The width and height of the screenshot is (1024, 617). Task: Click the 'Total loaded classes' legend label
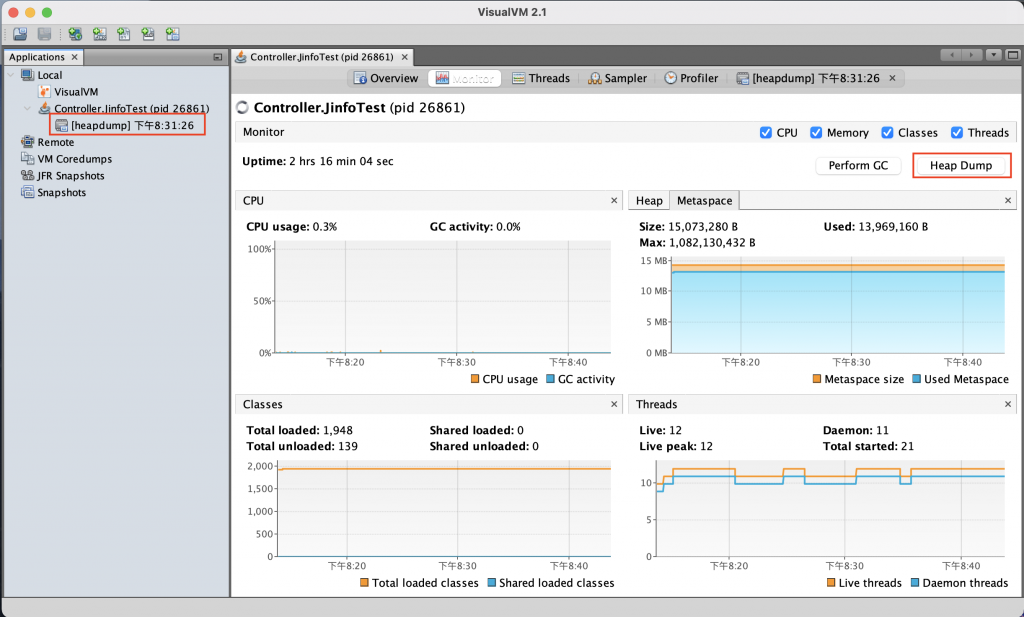tap(425, 583)
